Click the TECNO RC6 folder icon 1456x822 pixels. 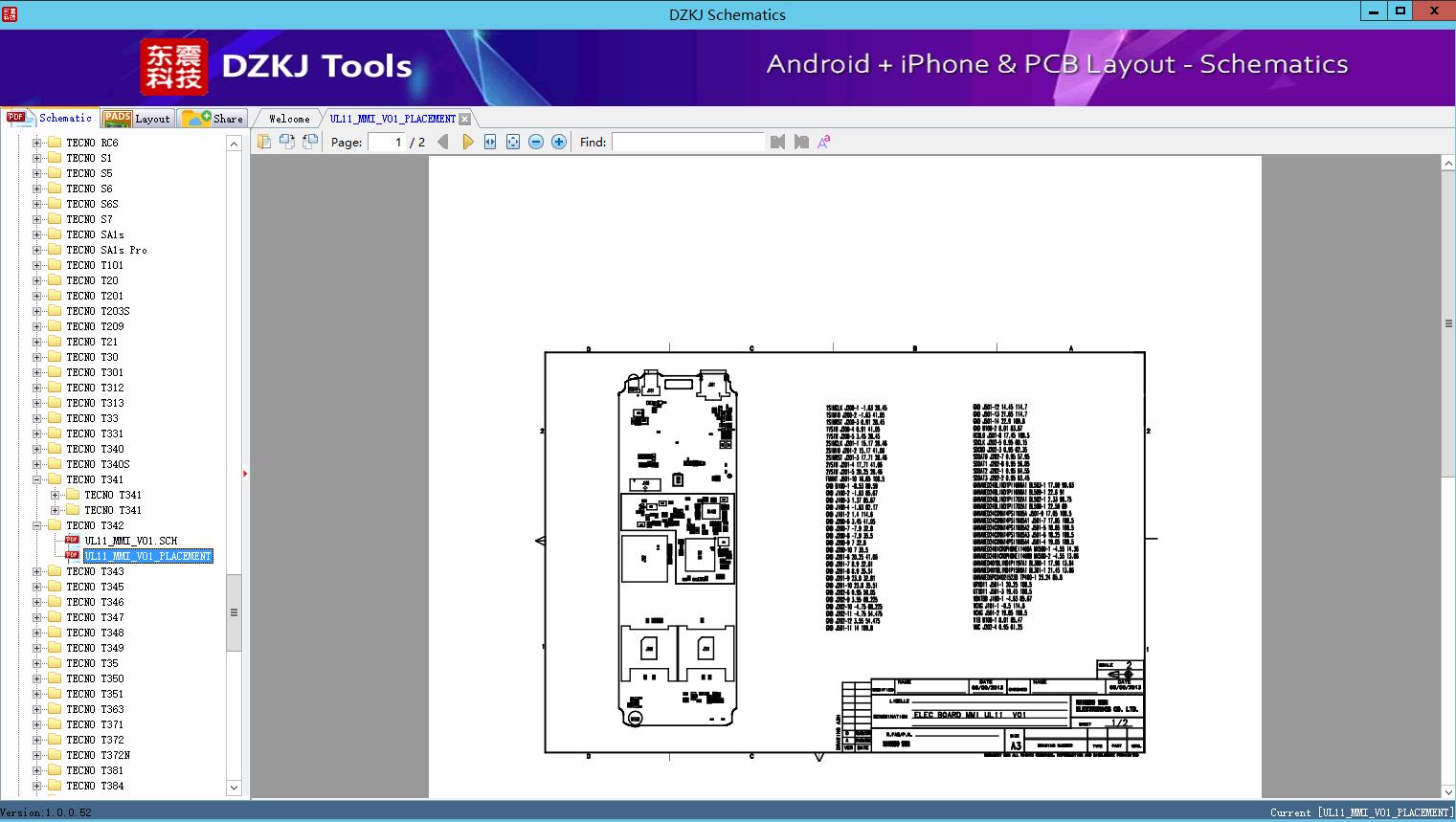[54, 143]
